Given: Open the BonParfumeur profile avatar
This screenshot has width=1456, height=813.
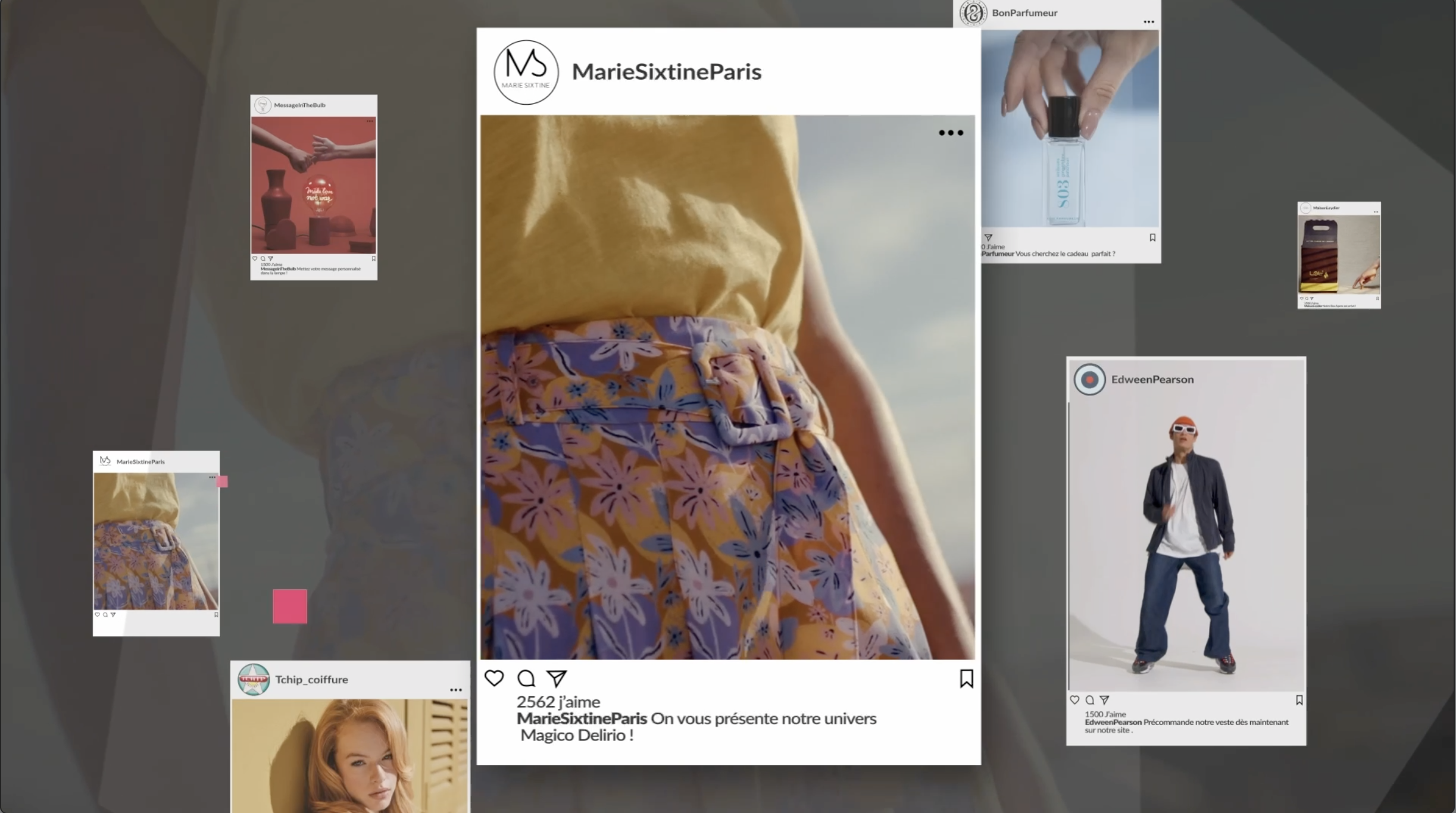Looking at the screenshot, I should (x=973, y=13).
